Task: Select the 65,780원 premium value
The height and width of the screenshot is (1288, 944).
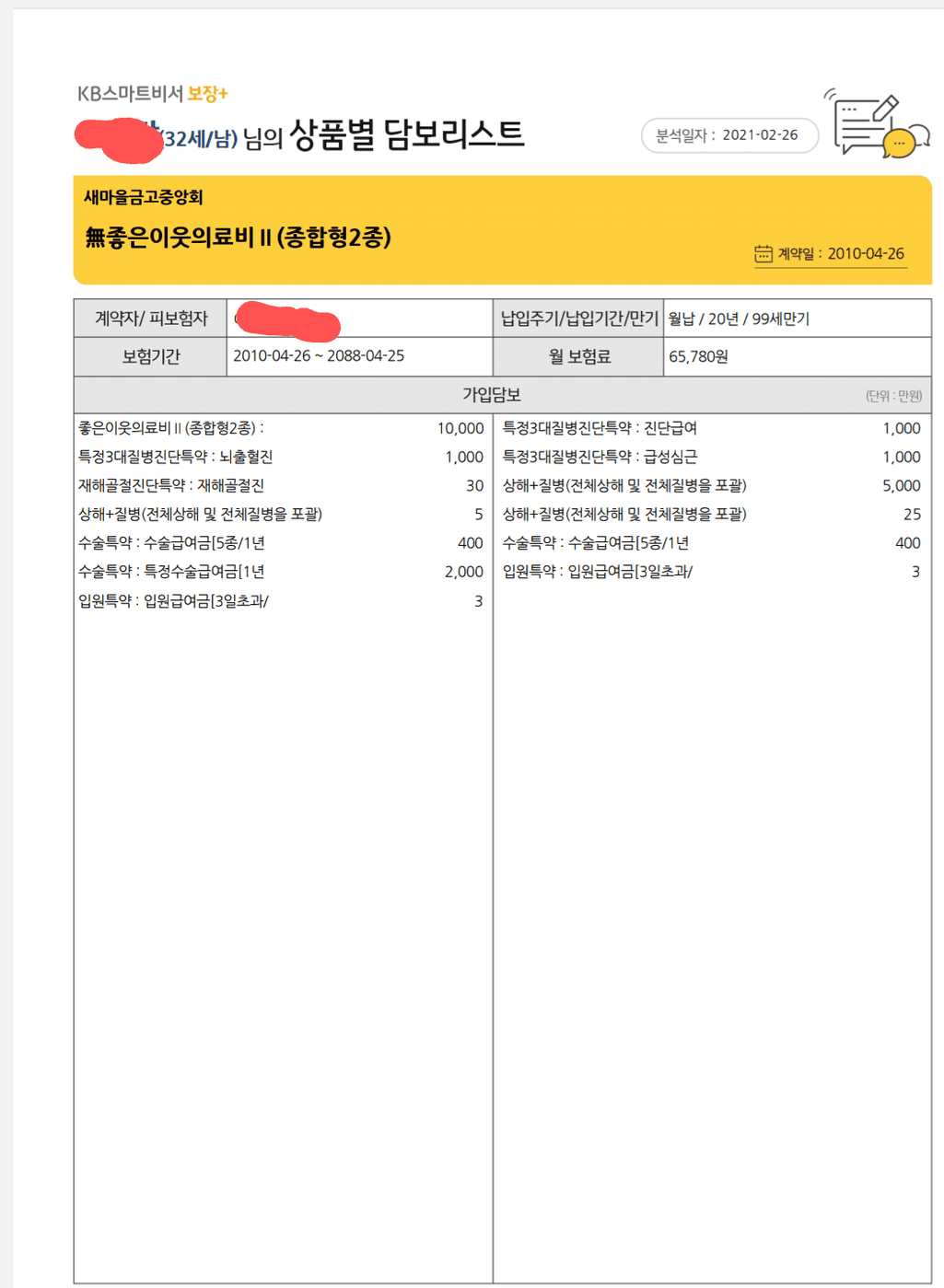Action: pyautogui.click(x=698, y=357)
